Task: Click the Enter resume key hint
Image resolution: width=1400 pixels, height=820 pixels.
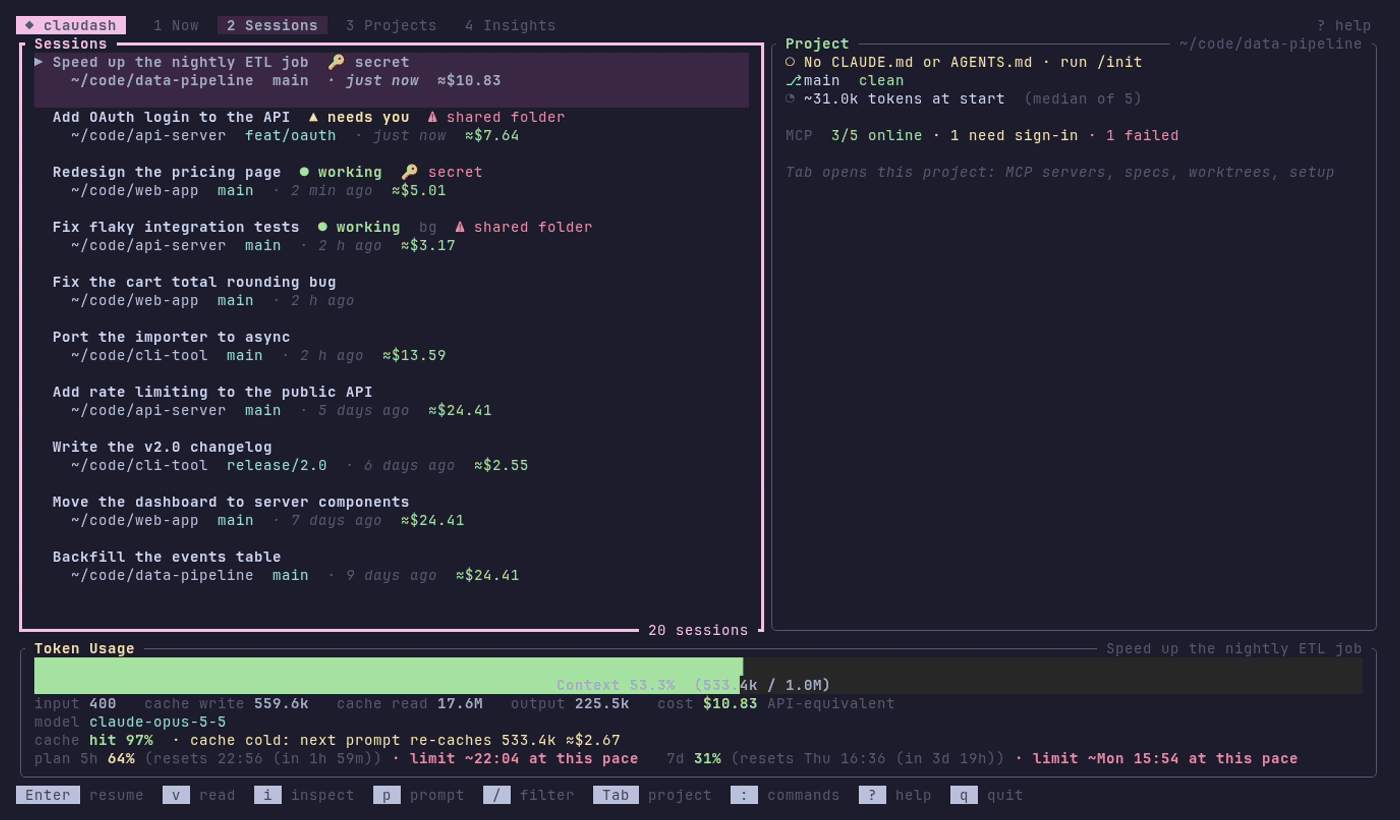Action: coord(80,795)
